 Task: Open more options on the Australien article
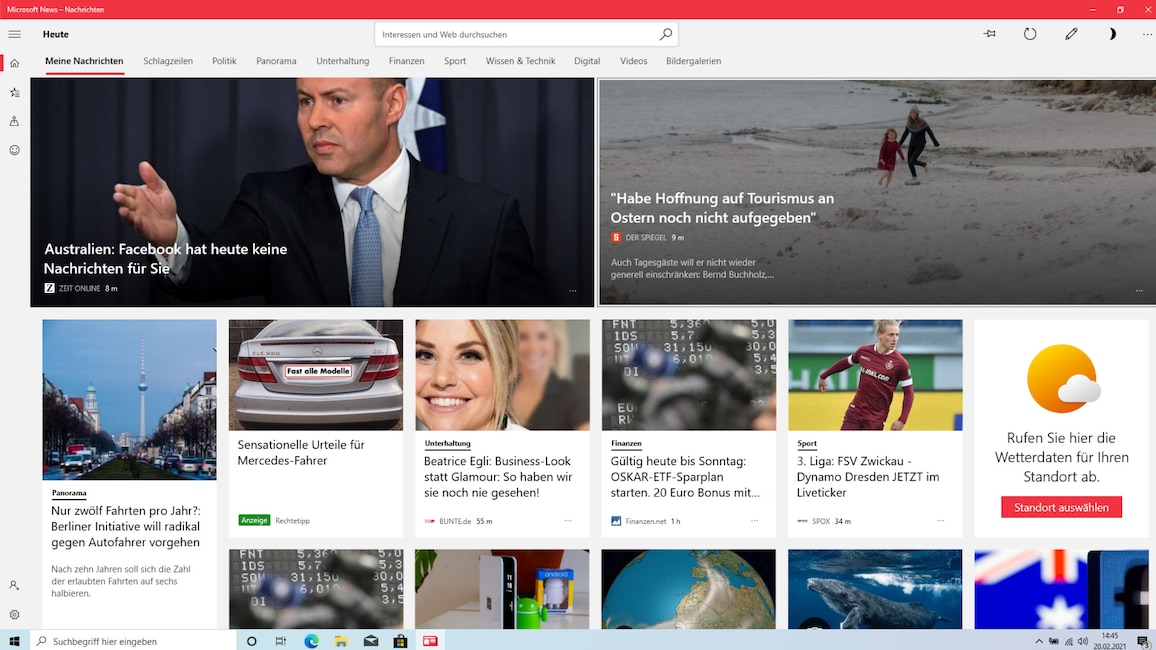(573, 291)
